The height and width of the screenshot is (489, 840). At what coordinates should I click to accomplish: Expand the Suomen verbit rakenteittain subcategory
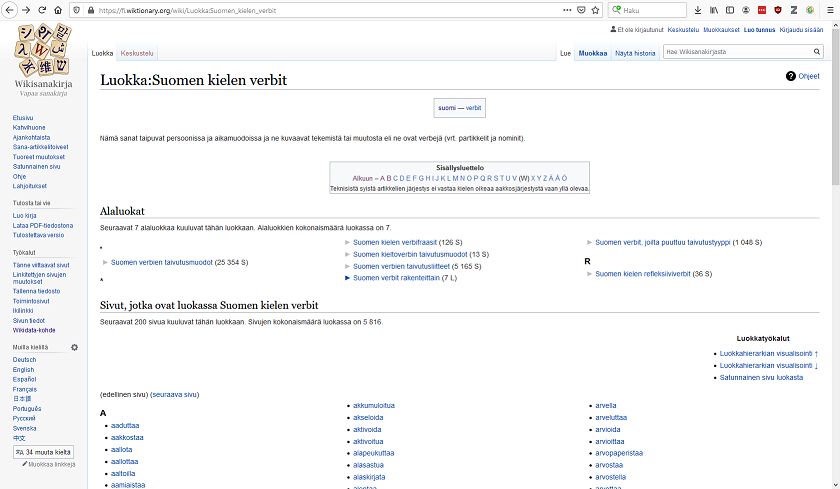point(348,278)
